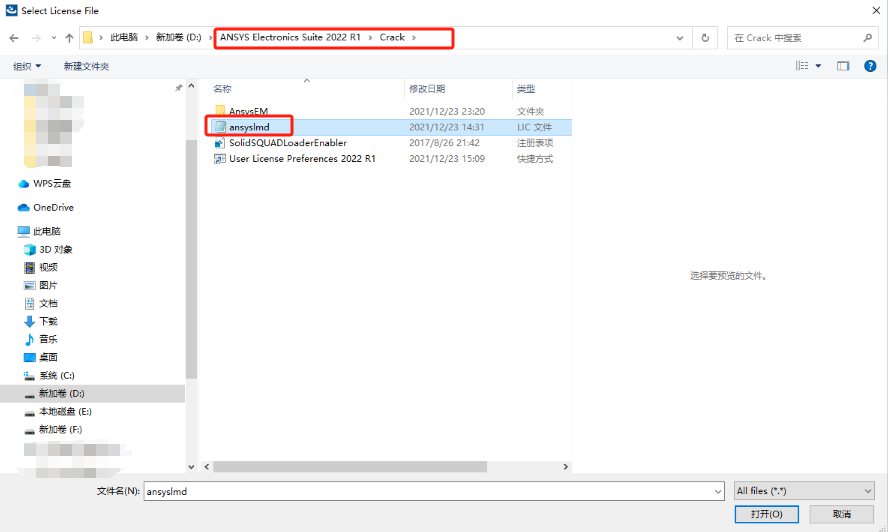The width and height of the screenshot is (888, 532).
Task: Open 音乐 folder in sidebar
Action: pos(48,339)
